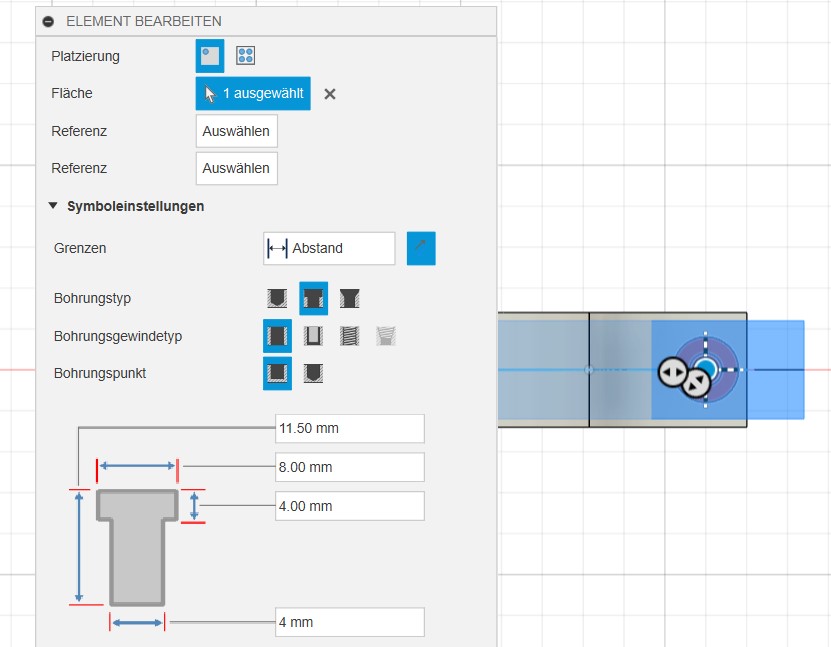Screen dimensions: 831x647
Task: Click the '1 ausgewählt' Fläche selector
Action: coord(253,94)
